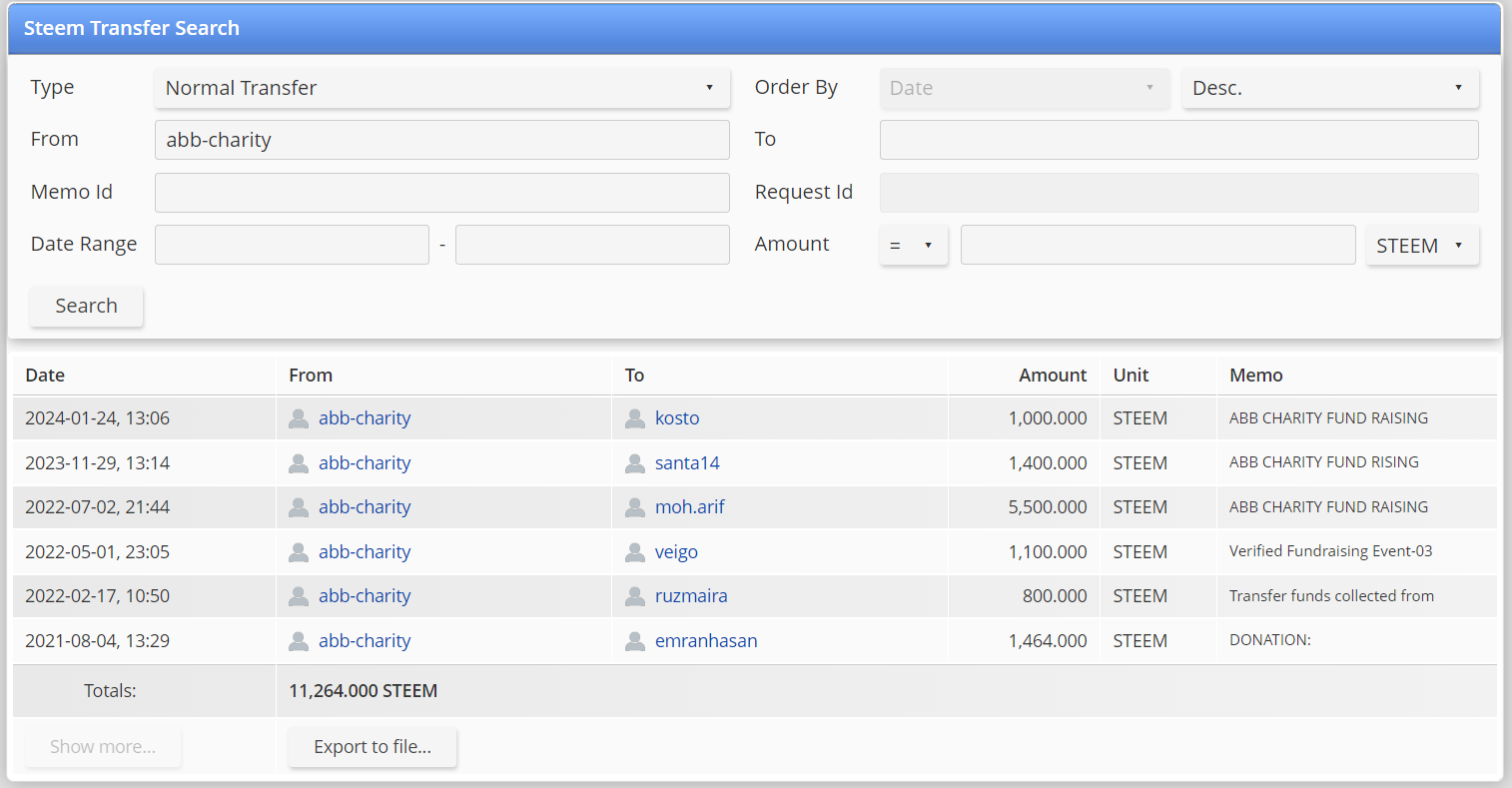
Task: Click the From column header
Action: click(311, 376)
